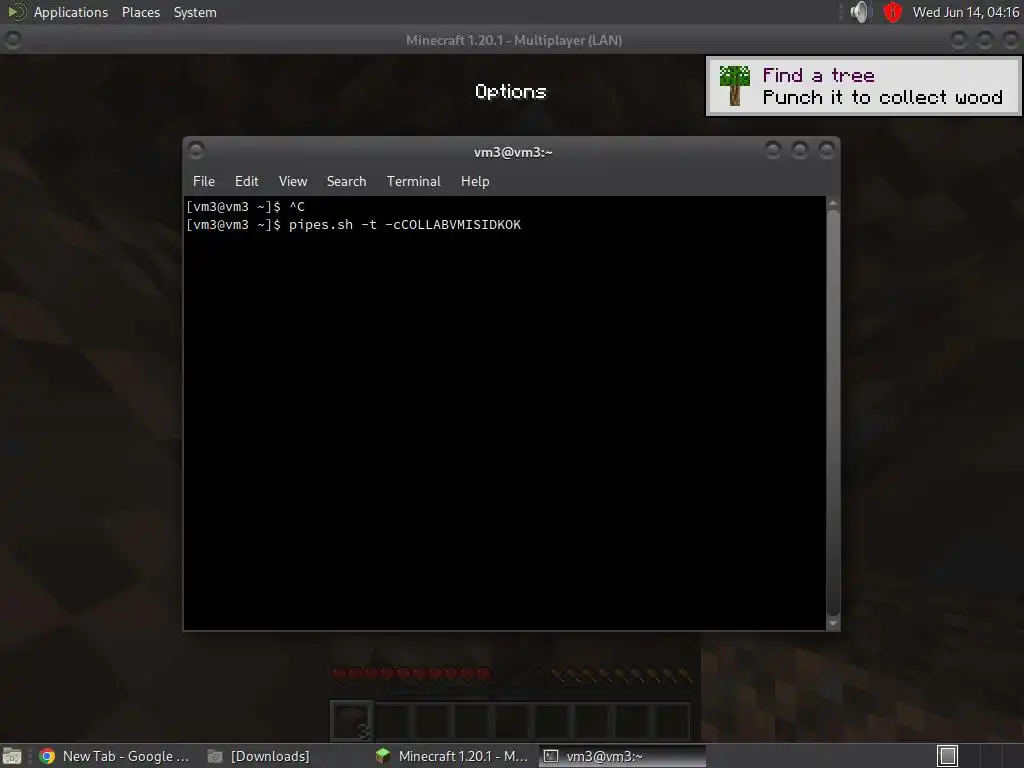
Task: Close the Minecraft 1.20.1 window
Action: pyautogui.click(x=1011, y=40)
